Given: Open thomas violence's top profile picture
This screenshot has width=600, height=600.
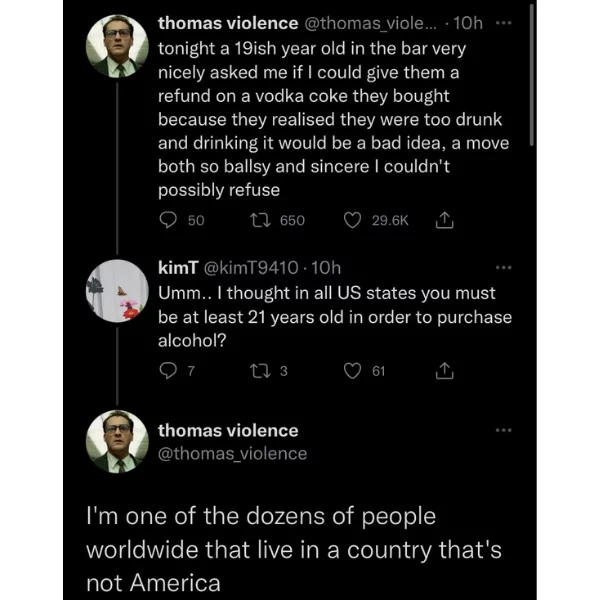Looking at the screenshot, I should (119, 46).
